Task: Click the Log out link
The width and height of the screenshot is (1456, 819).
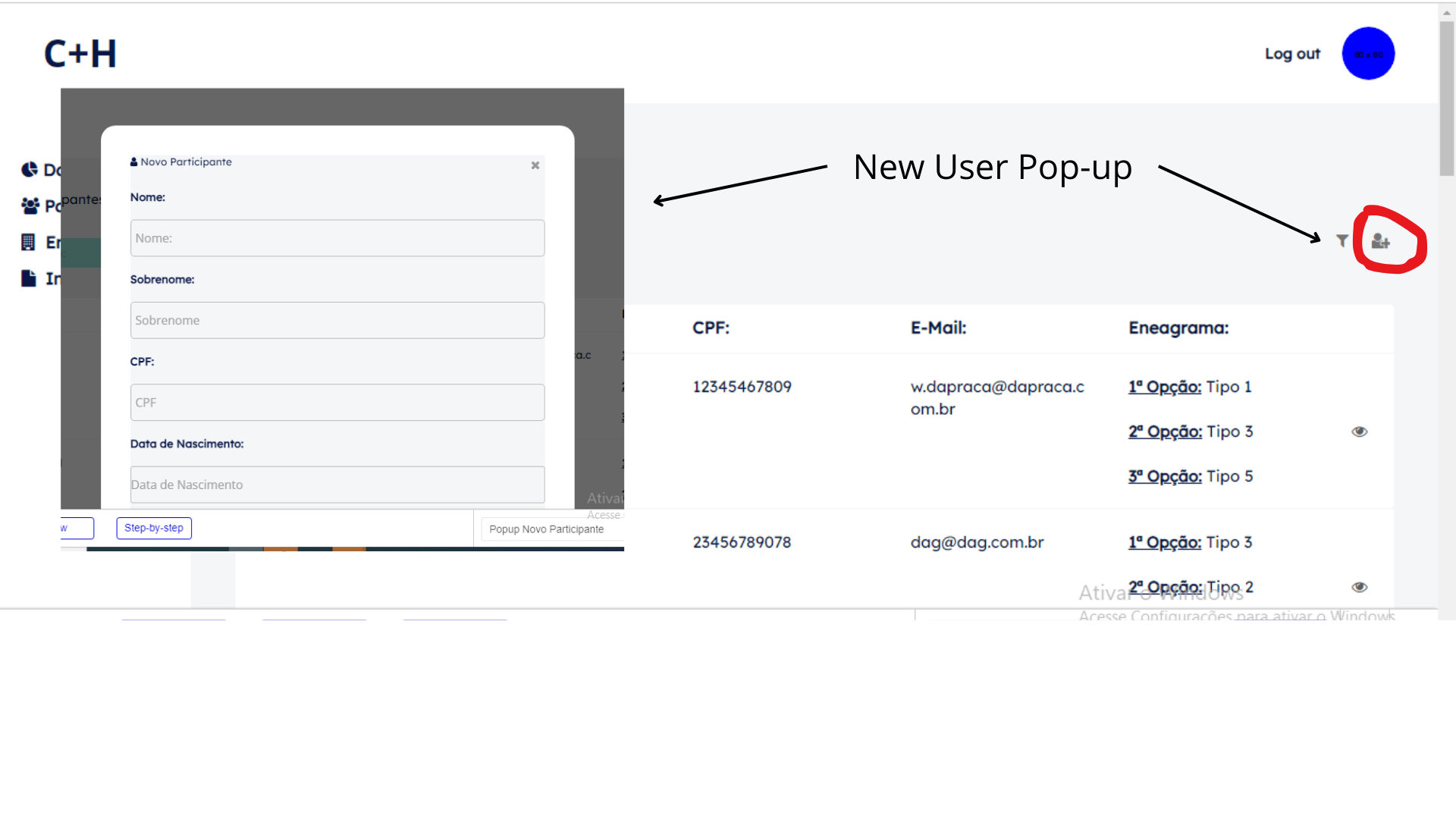Action: pos(1292,54)
